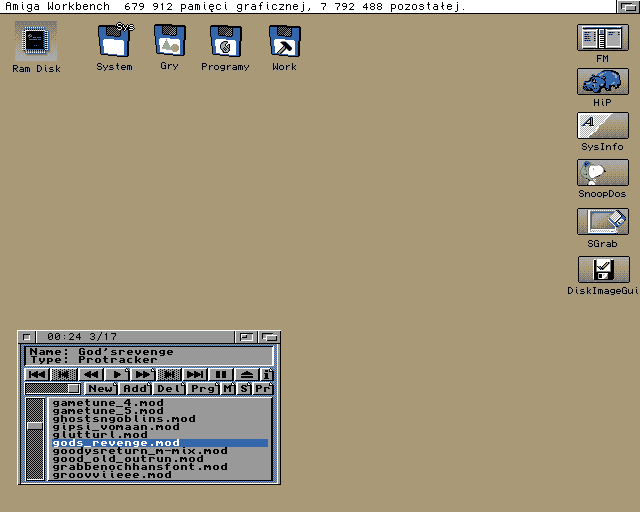Click the playlist vertical scrollbar knob
The image size is (640, 512).
click(x=35, y=426)
